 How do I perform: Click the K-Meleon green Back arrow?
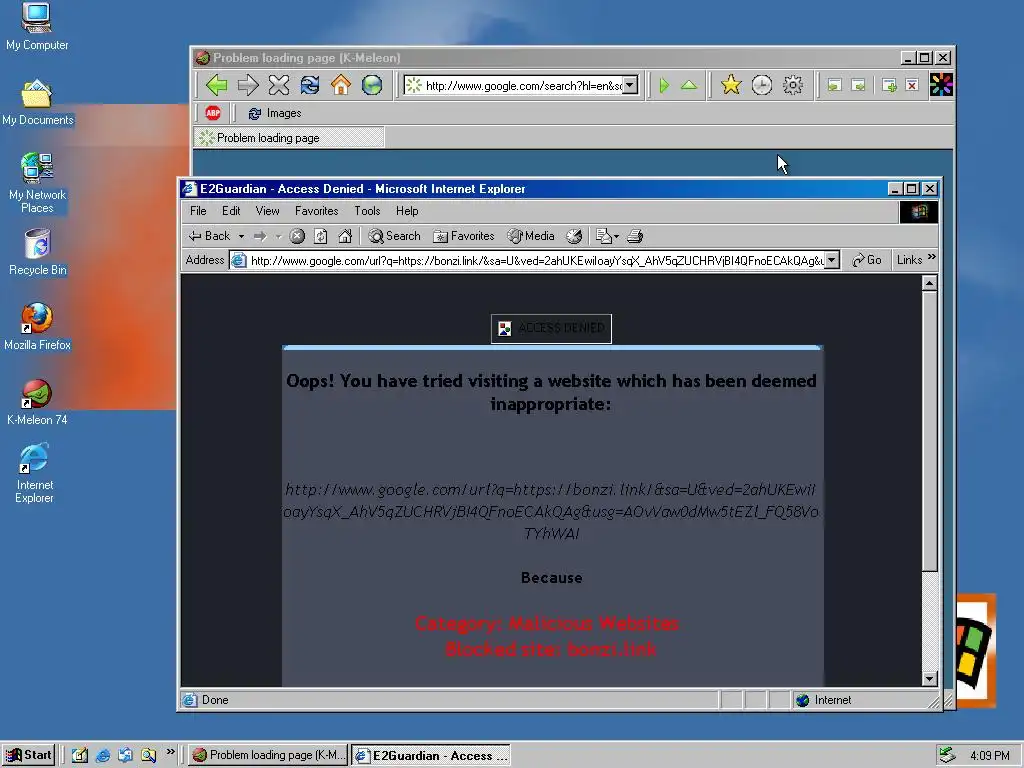click(216, 85)
